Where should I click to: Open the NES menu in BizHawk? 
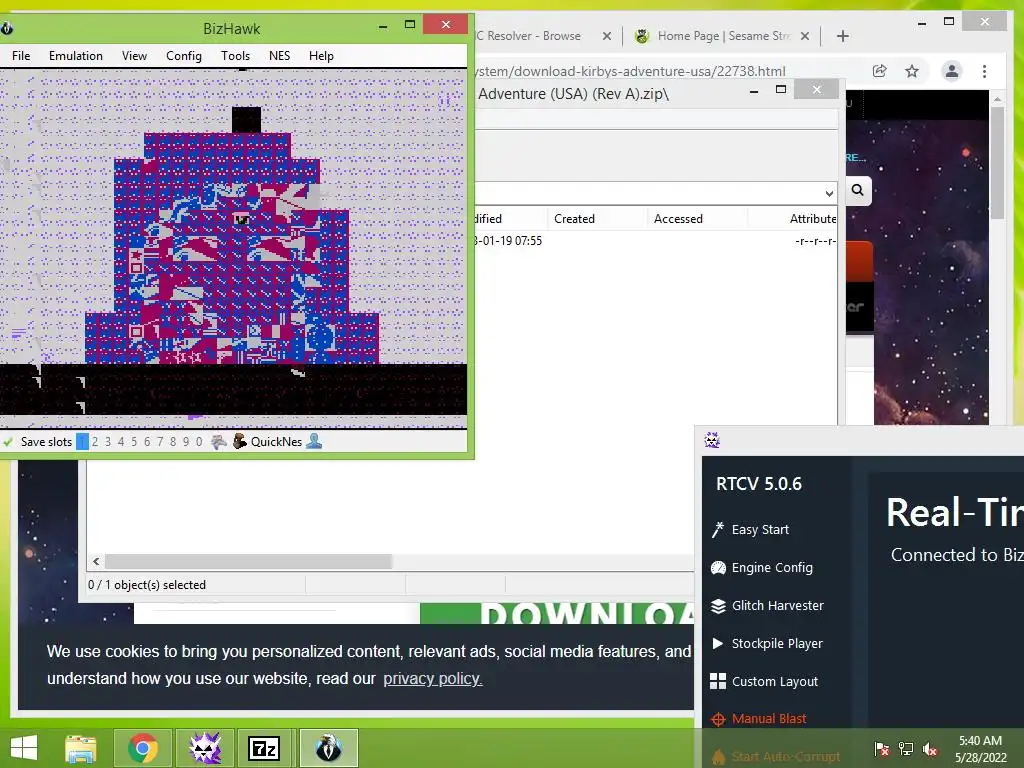pos(280,56)
